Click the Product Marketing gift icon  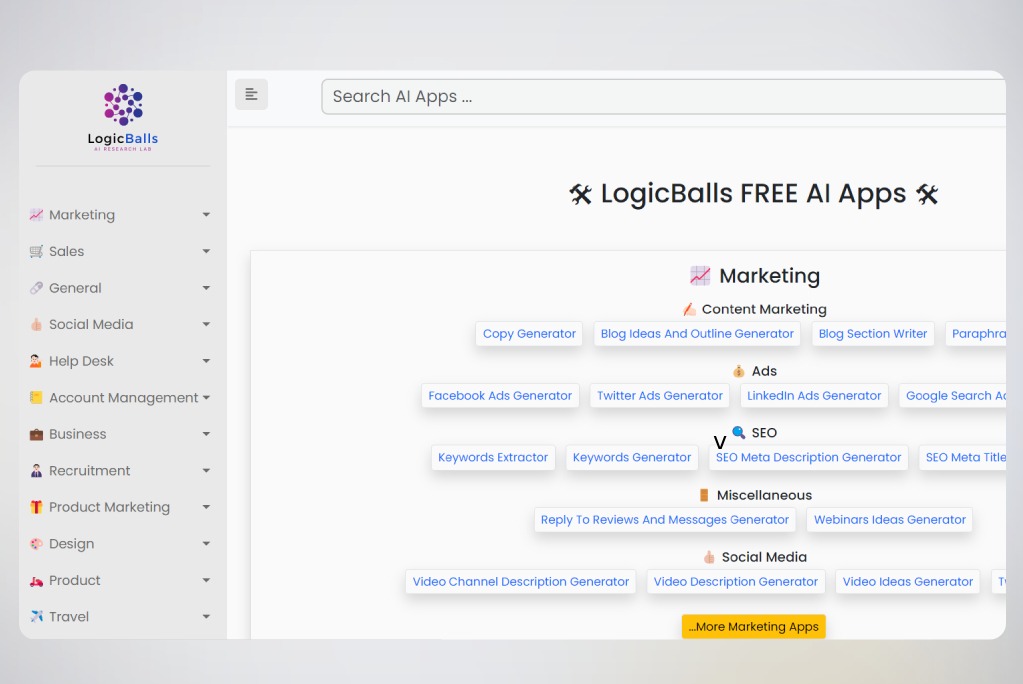click(37, 507)
